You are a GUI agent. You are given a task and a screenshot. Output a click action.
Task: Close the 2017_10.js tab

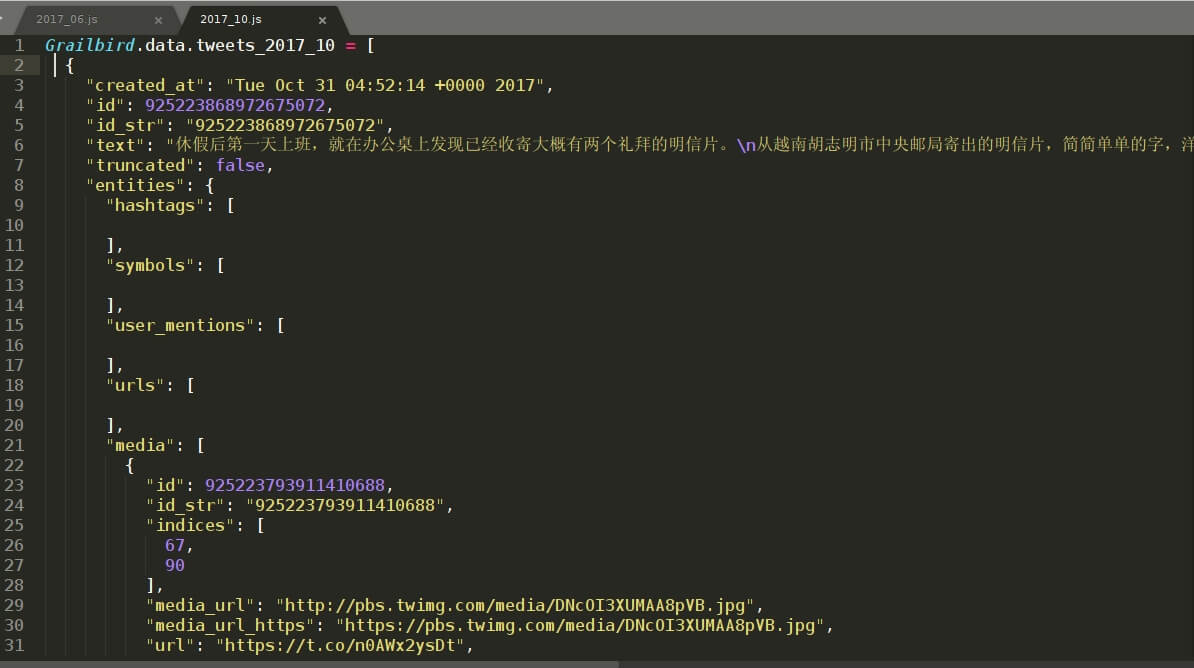pyautogui.click(x=322, y=21)
